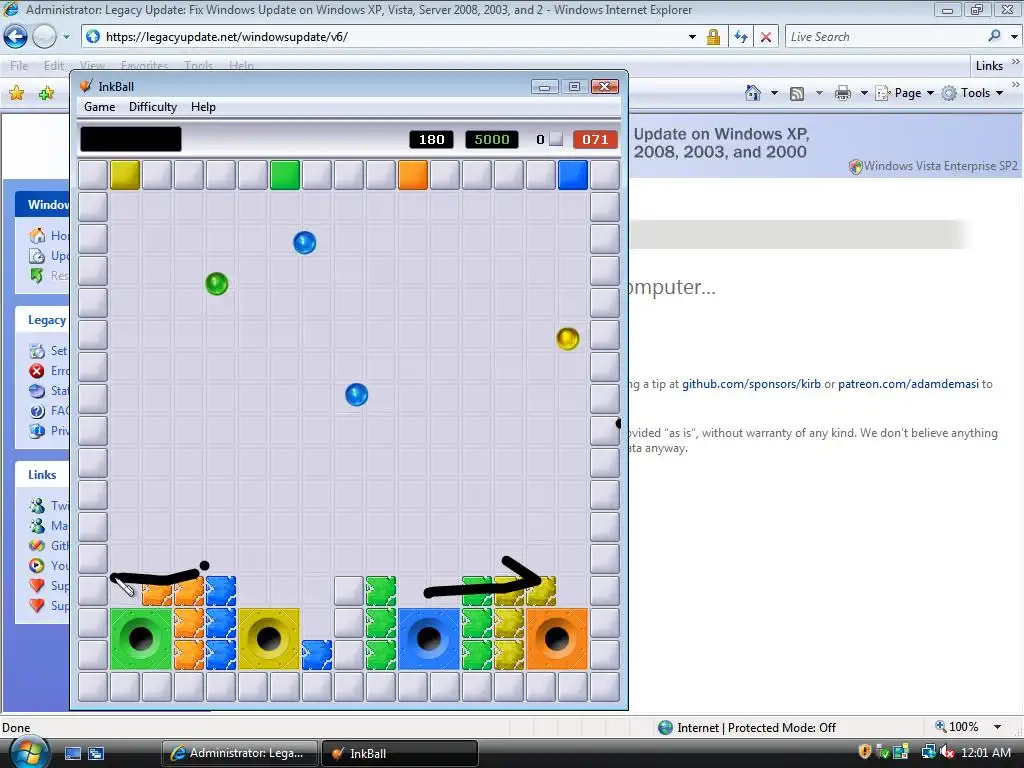Click the green tile in top wall
Screen dimensions: 1024x768
285,175
